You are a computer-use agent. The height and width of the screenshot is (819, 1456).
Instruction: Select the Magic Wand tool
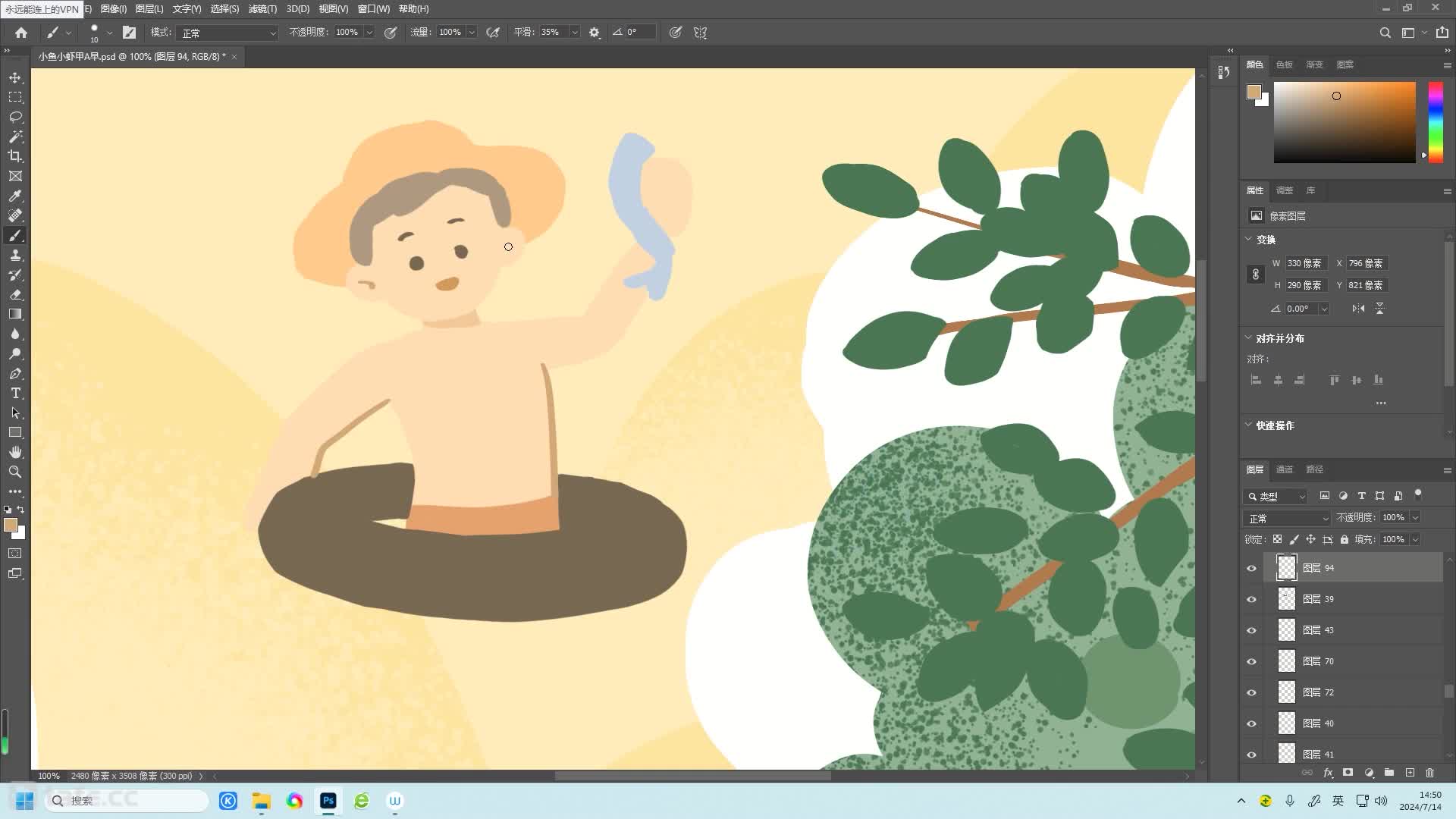[x=15, y=136]
